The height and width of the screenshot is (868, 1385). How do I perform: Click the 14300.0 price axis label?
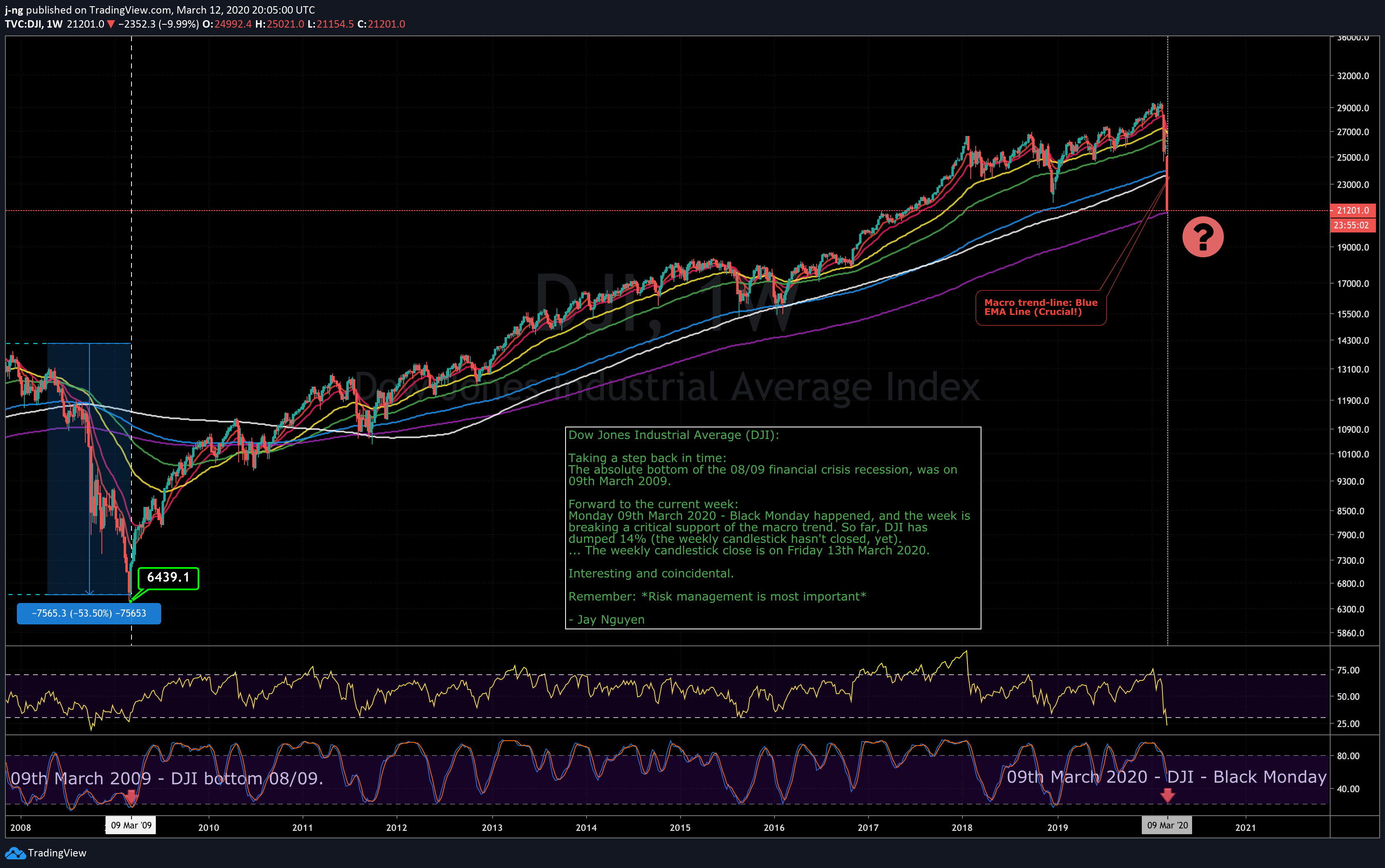coord(1353,340)
